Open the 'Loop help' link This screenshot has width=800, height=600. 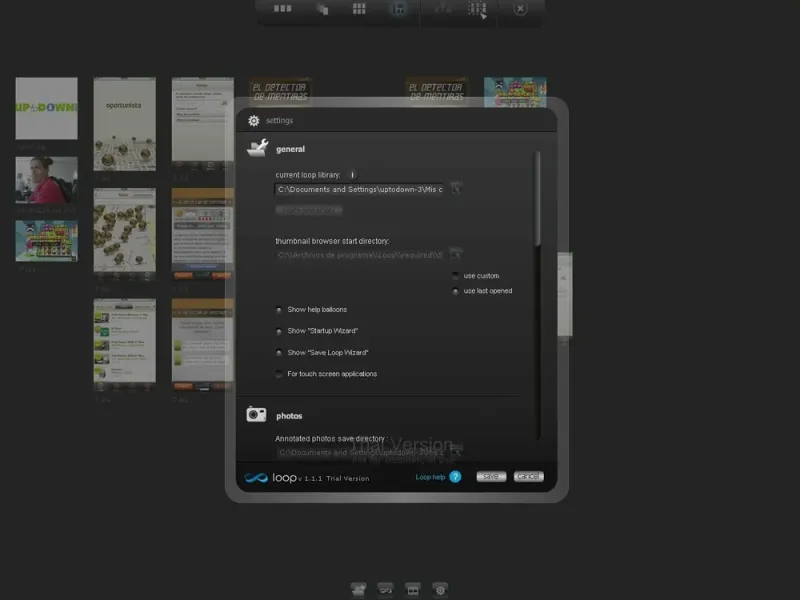430,477
